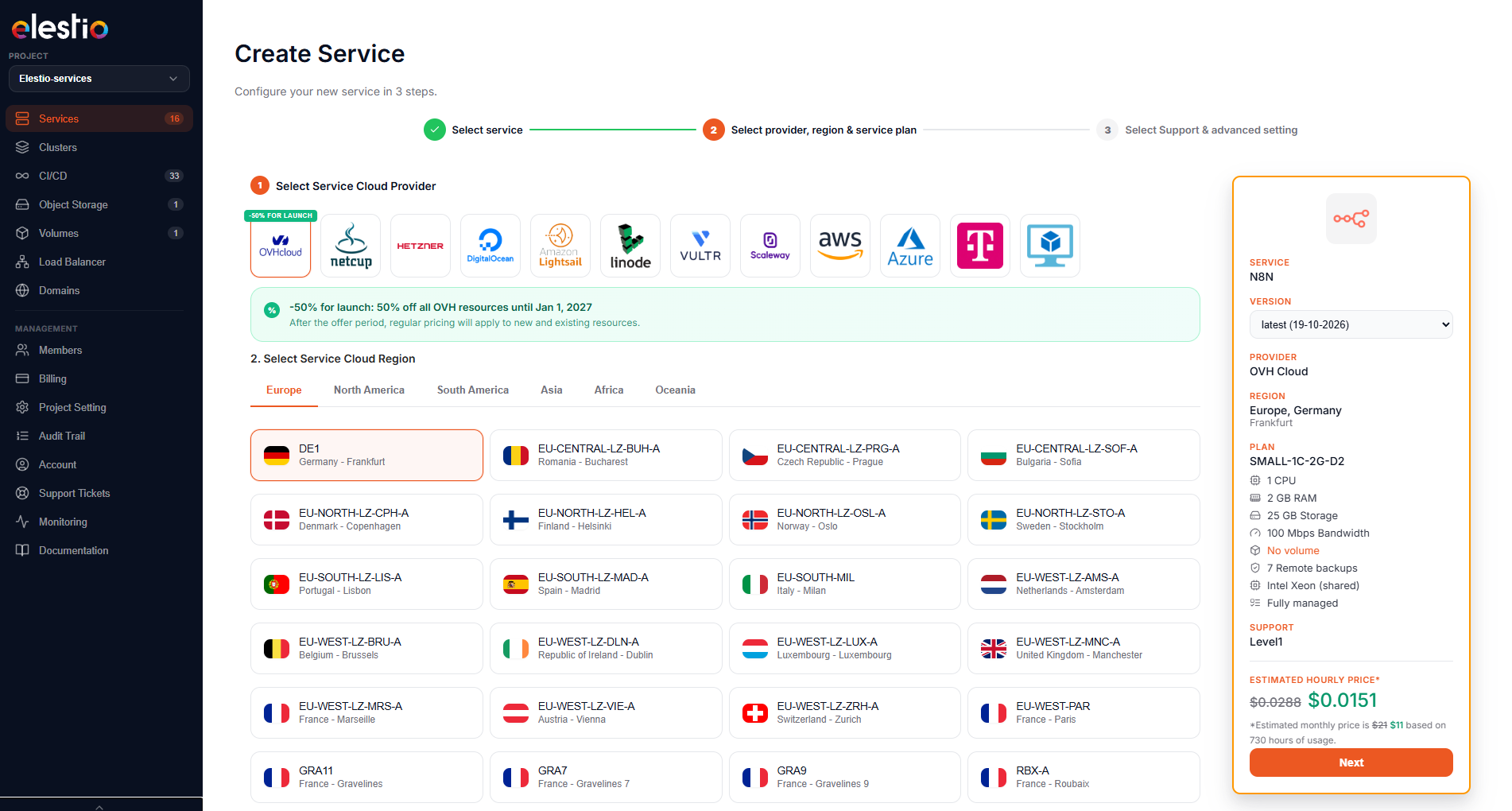Choose United Kingdom - Manchester region

tap(1084, 649)
